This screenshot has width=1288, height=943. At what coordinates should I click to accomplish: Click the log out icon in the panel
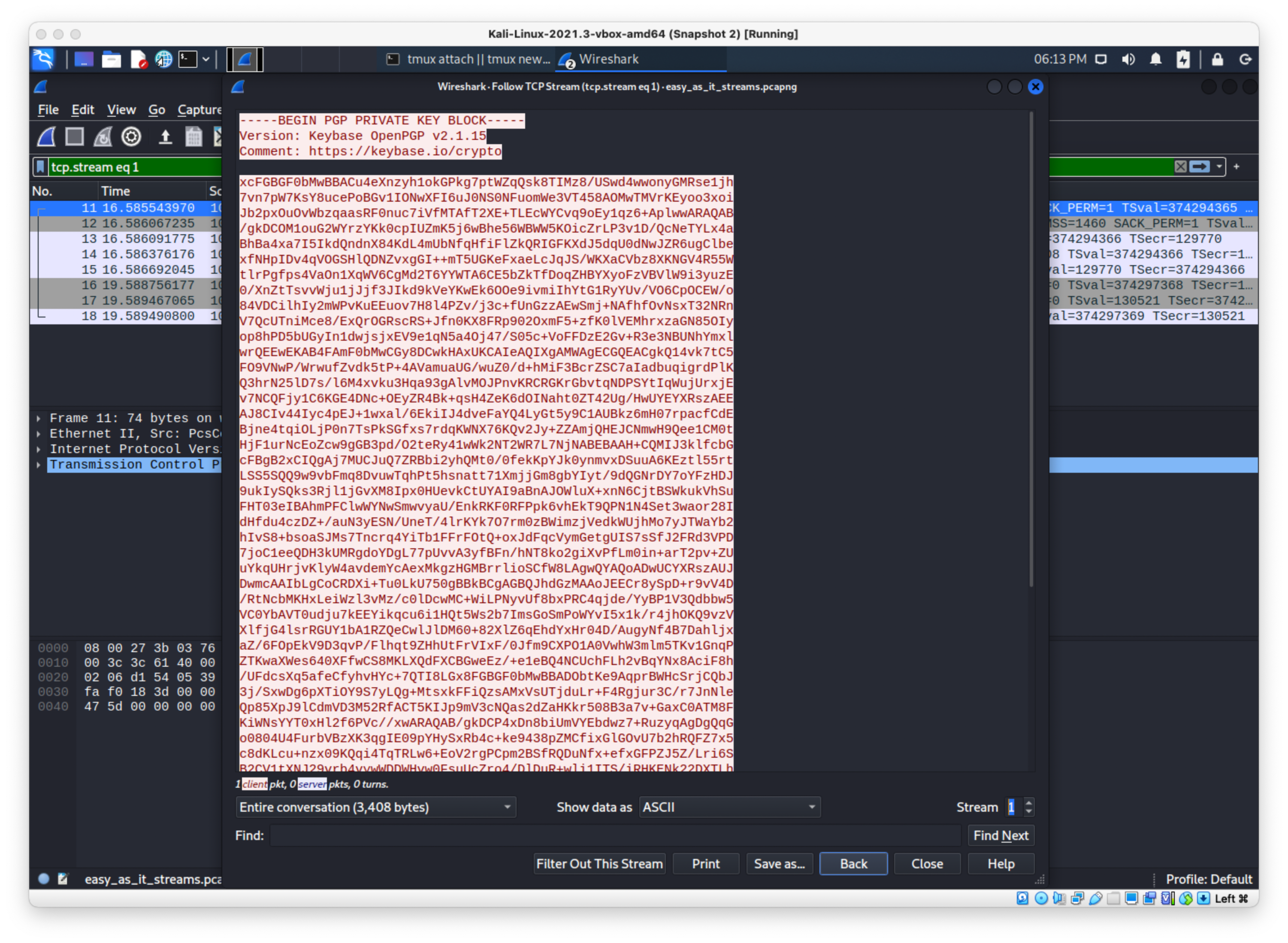(1246, 59)
